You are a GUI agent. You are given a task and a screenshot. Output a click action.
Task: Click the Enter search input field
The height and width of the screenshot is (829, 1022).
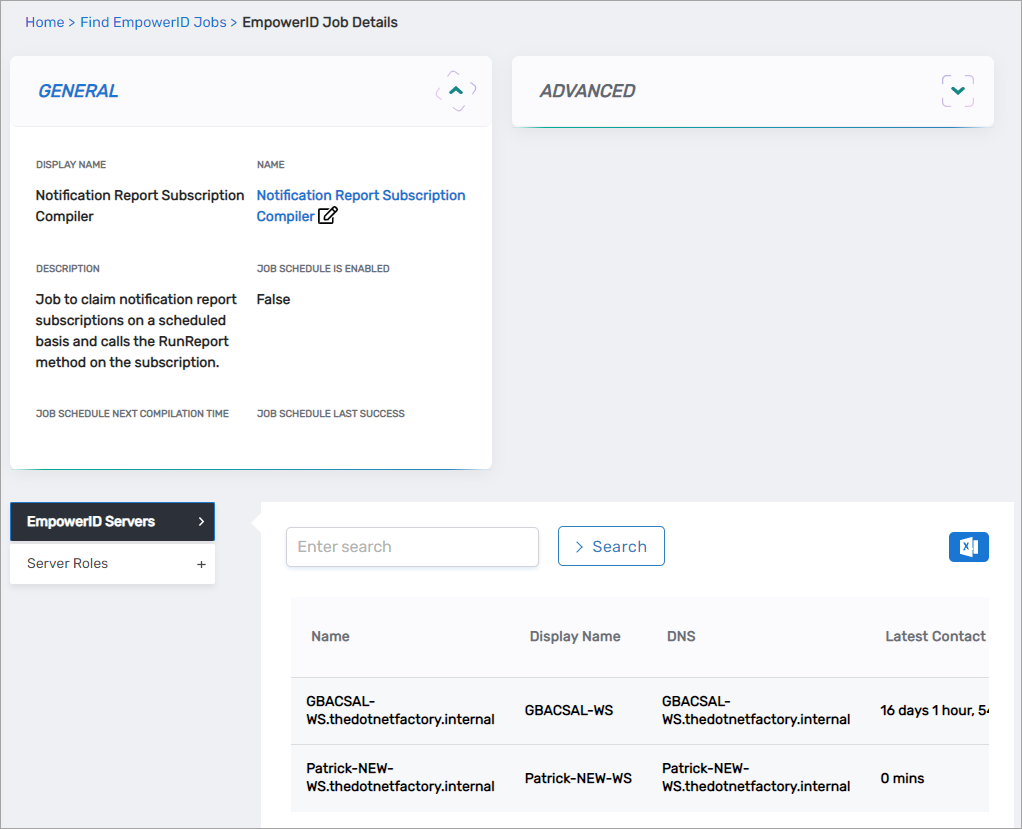412,546
